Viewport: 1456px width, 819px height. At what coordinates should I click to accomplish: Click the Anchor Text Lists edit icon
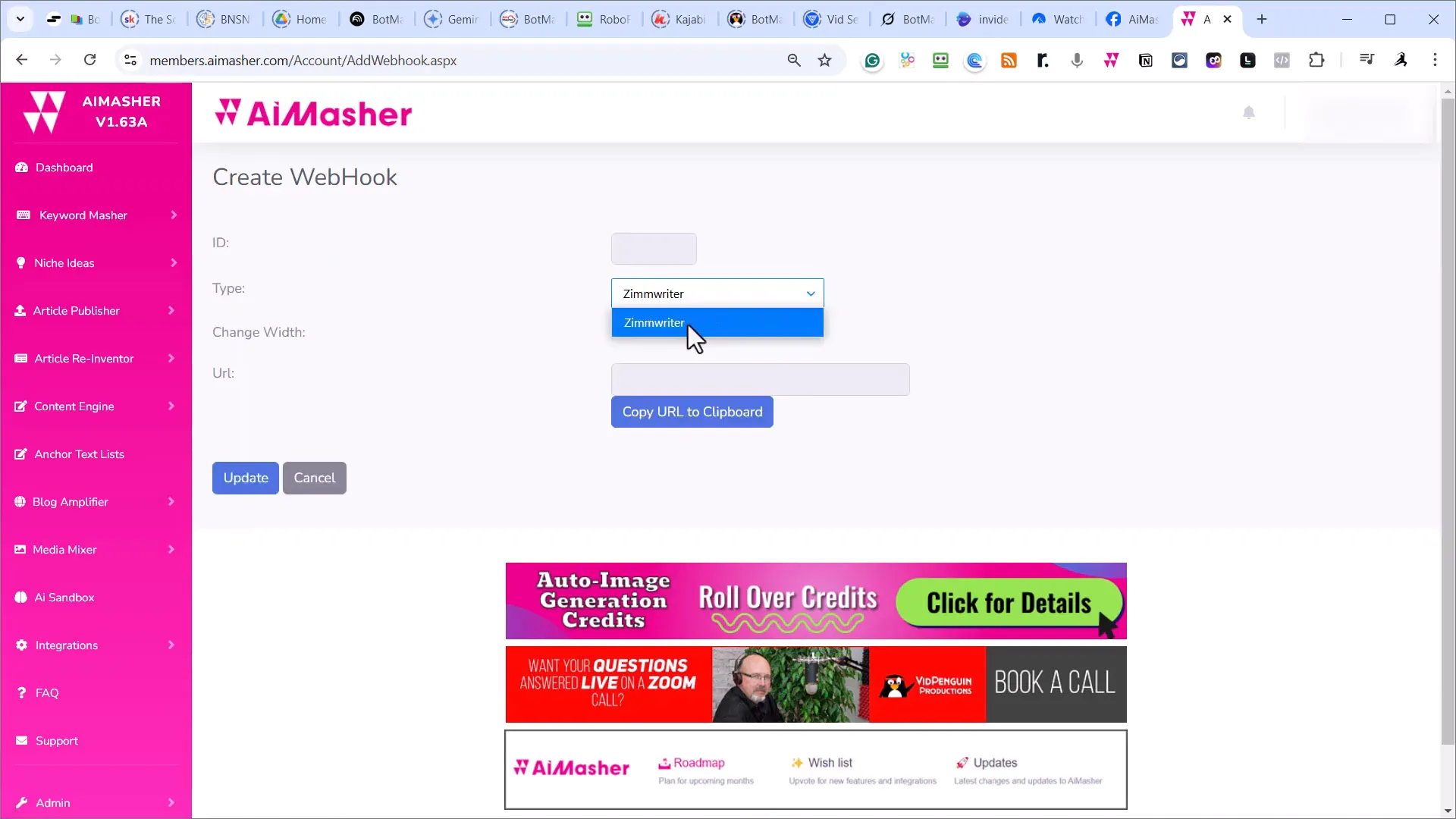[x=21, y=454]
